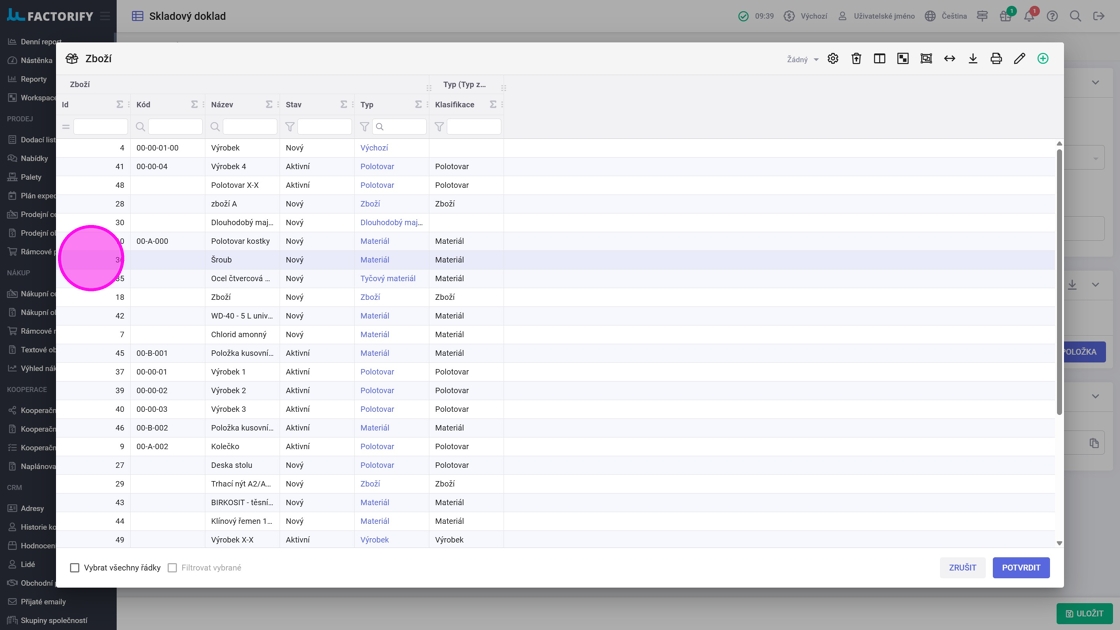1120x630 pixels.
Task: Click the fit-to-frame icon in dialog toolbar
Action: coord(926,59)
